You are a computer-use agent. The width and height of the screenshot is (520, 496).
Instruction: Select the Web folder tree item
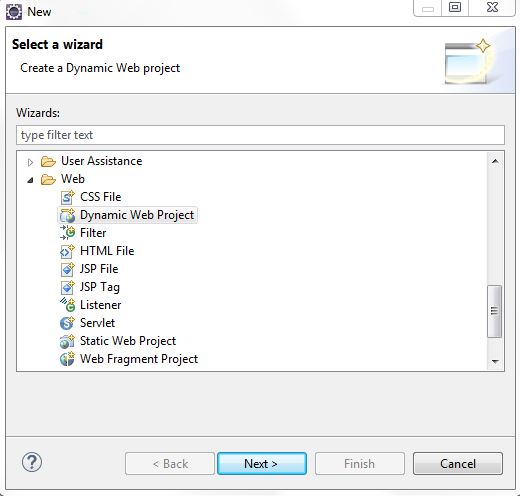73,179
